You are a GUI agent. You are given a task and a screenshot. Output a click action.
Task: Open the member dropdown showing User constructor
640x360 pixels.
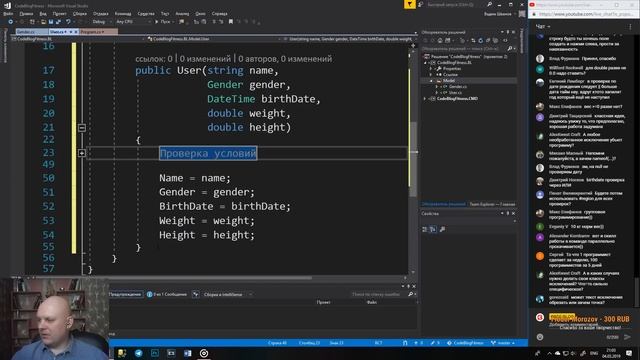[x=349, y=39]
